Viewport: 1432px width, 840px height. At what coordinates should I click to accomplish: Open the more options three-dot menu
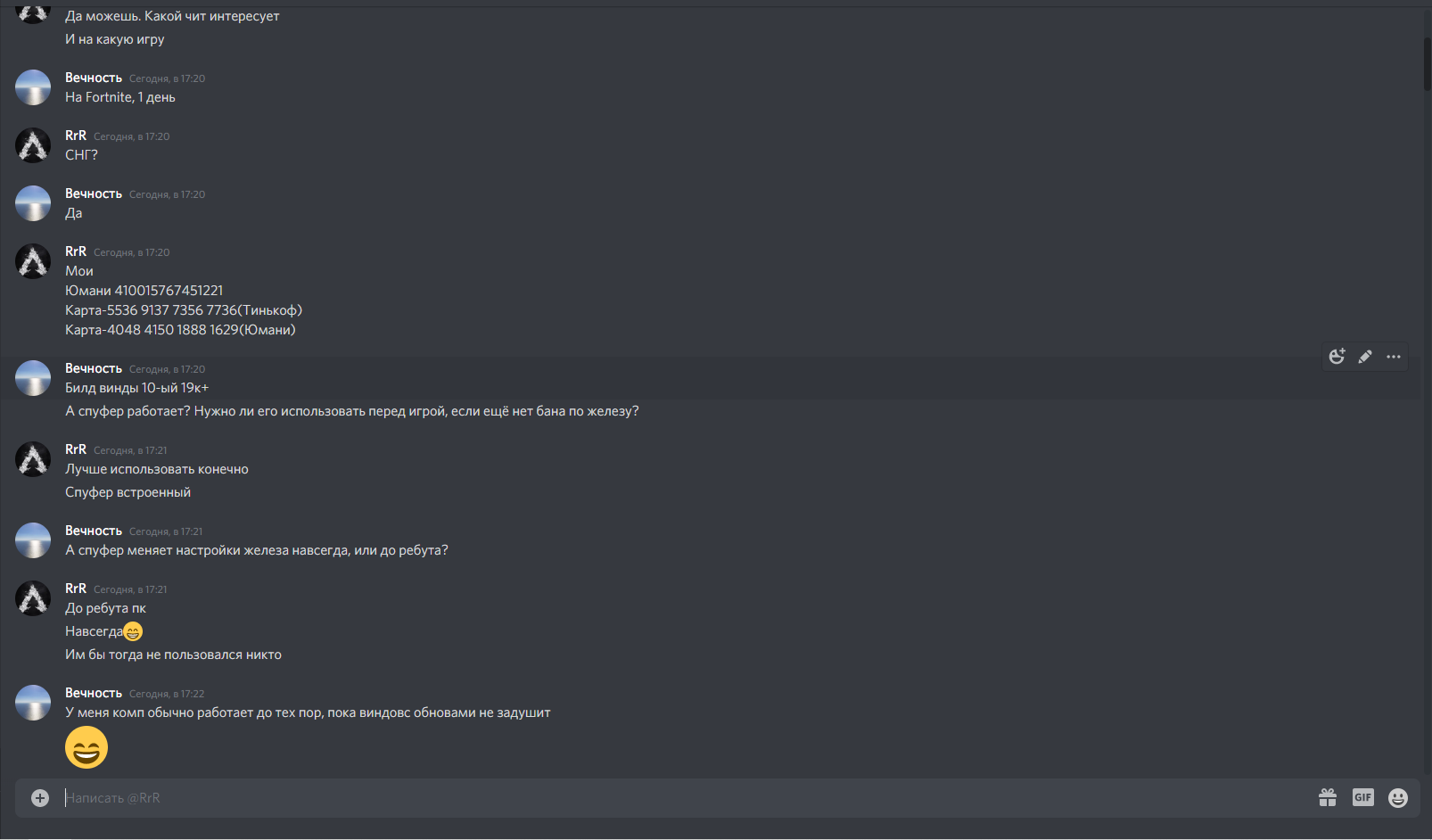click(1394, 357)
